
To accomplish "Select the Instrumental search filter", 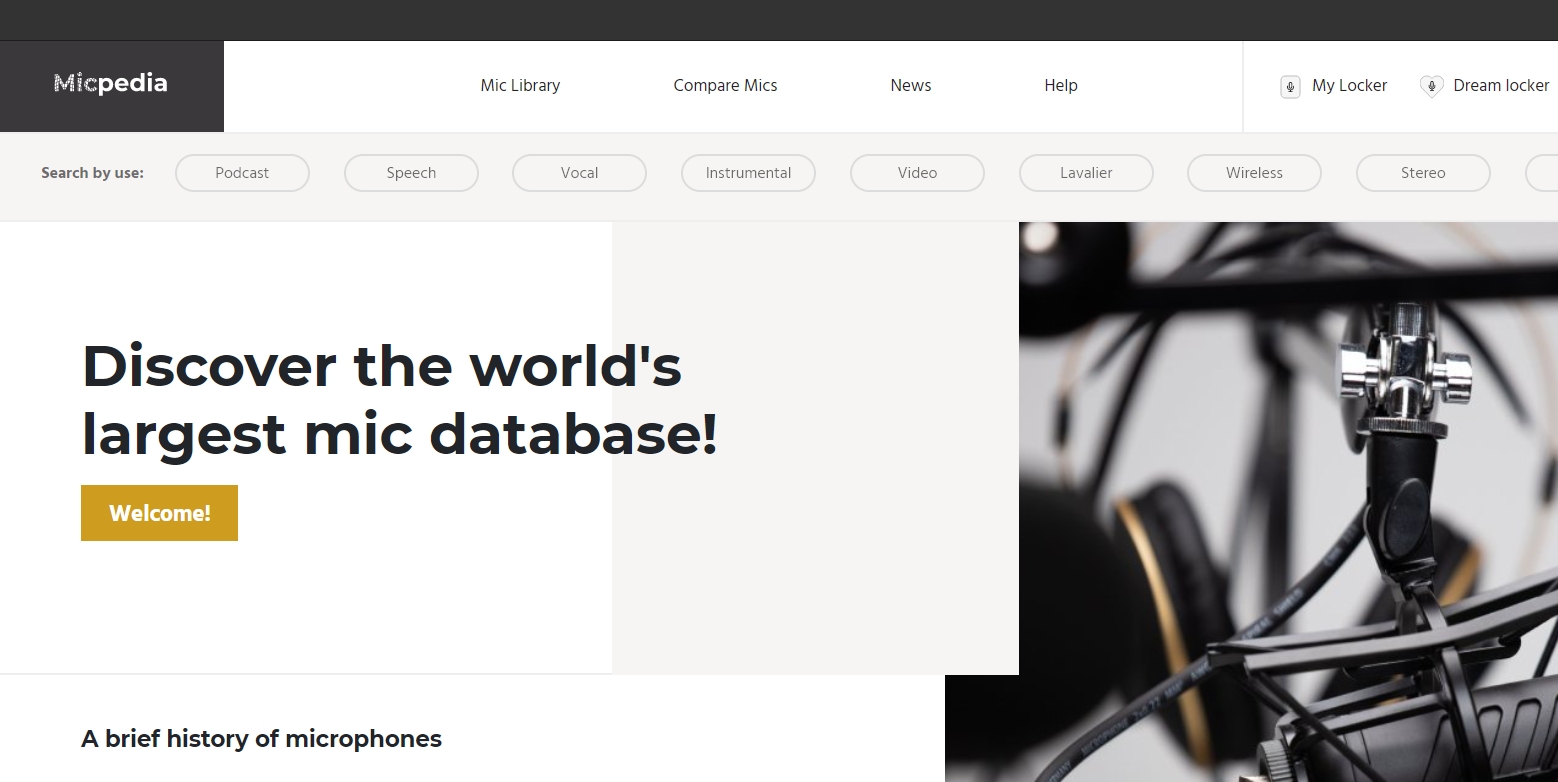I will click(748, 172).
